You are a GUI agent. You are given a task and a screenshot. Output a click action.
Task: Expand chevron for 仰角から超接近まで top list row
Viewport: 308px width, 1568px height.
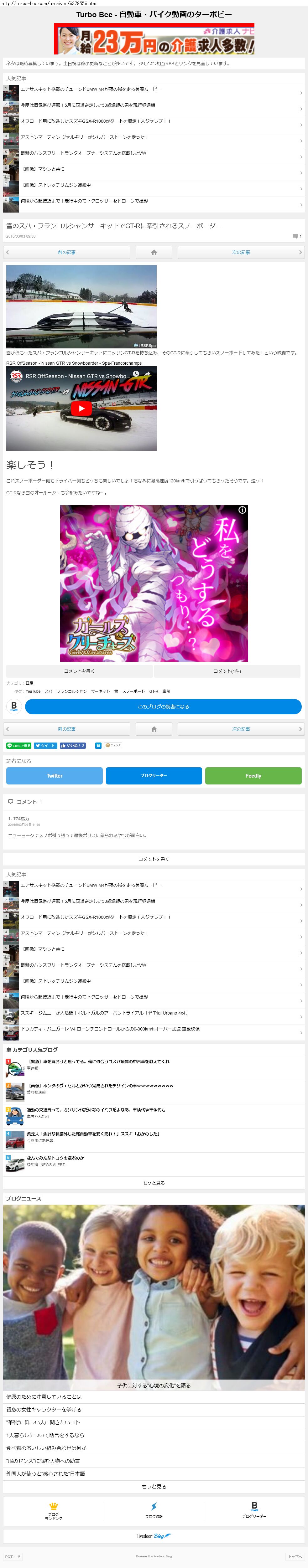tap(301, 204)
